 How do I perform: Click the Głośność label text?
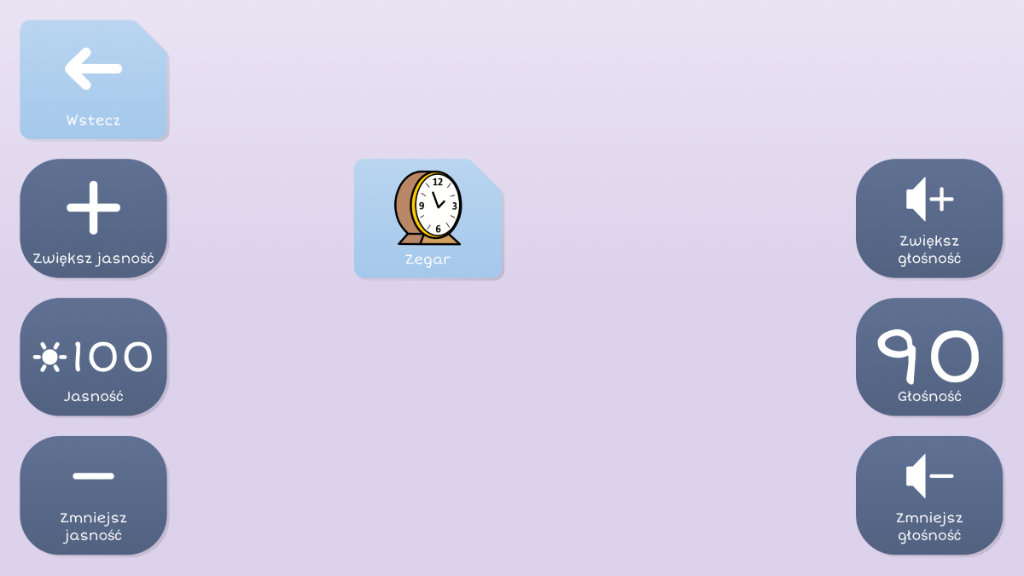(x=929, y=396)
